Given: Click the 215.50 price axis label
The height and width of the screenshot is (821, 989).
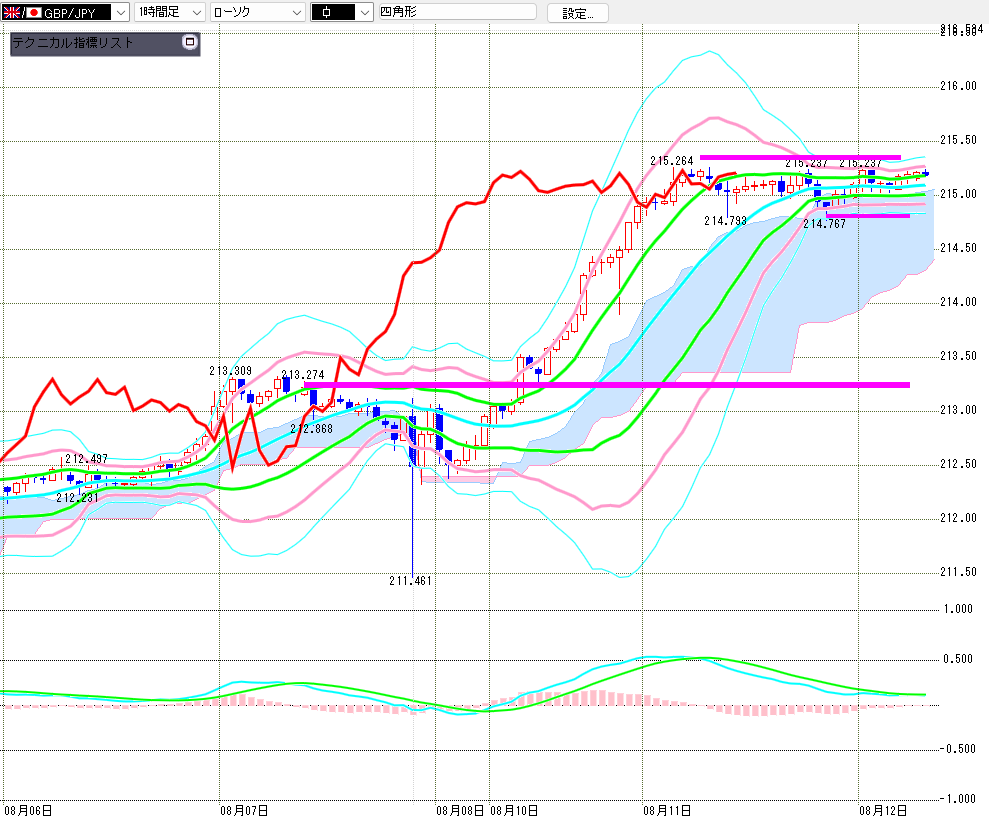Looking at the screenshot, I should 958,140.
